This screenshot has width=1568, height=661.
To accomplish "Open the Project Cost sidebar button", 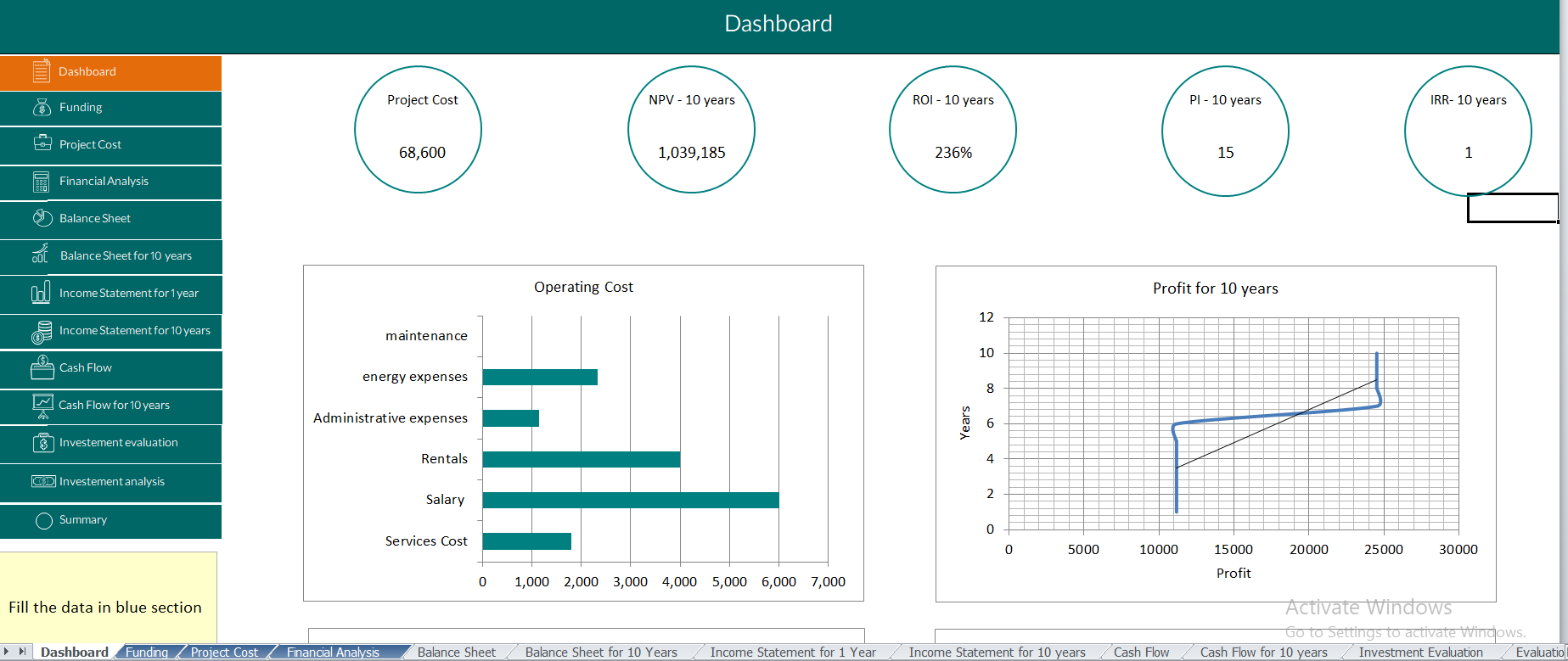I will 110,145.
